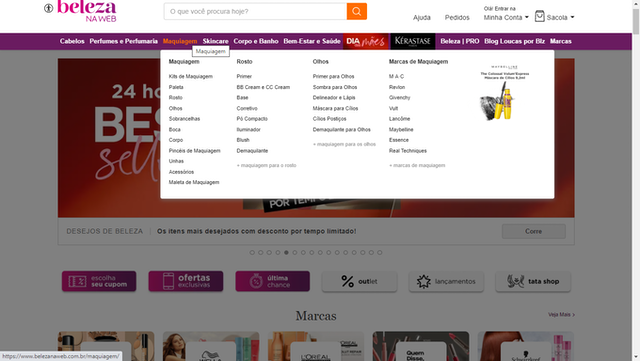Image resolution: width=640 pixels, height=361 pixels.
Task: Click Real Techniques brand link
Action: point(408,151)
